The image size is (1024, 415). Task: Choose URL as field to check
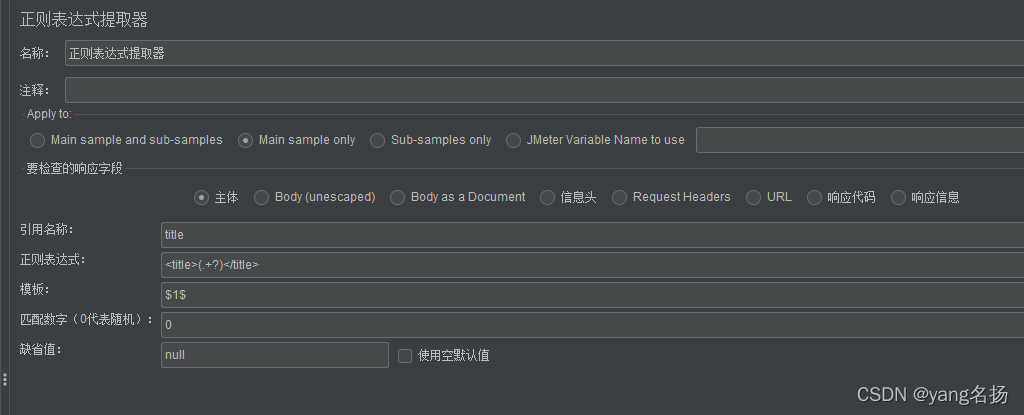(x=754, y=197)
